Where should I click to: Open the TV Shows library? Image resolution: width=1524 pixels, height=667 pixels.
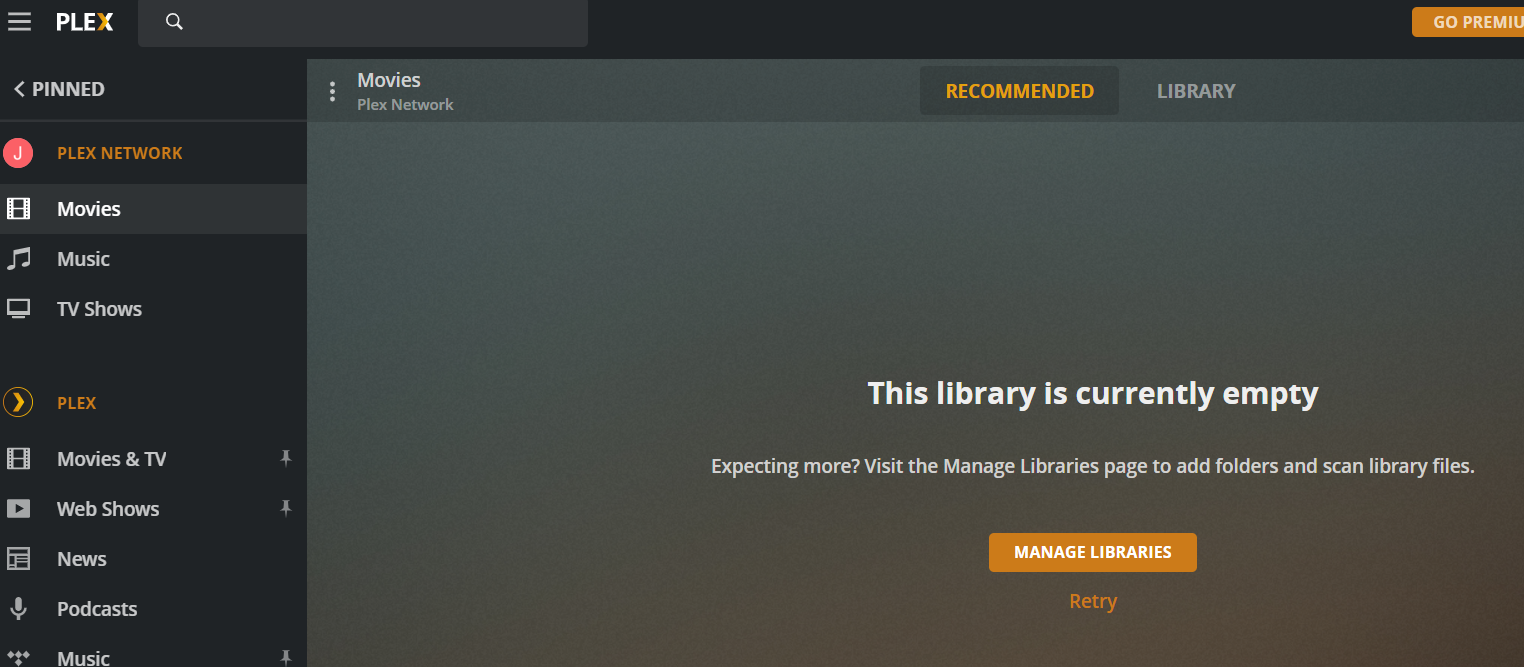[153, 309]
